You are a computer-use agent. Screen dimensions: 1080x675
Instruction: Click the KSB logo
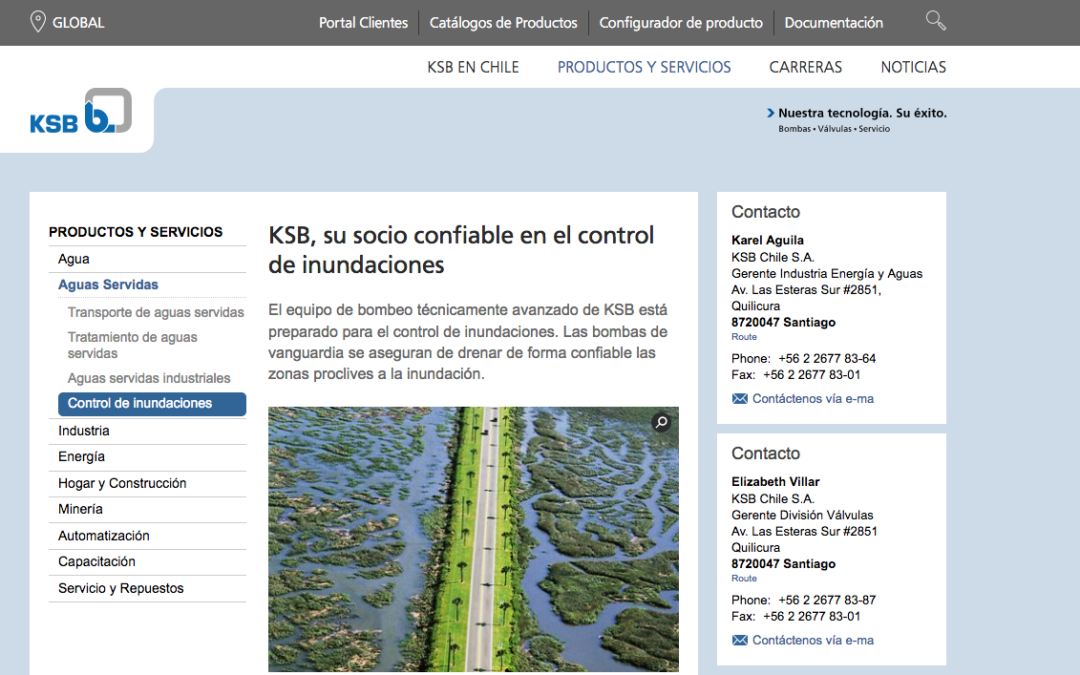[x=81, y=111]
